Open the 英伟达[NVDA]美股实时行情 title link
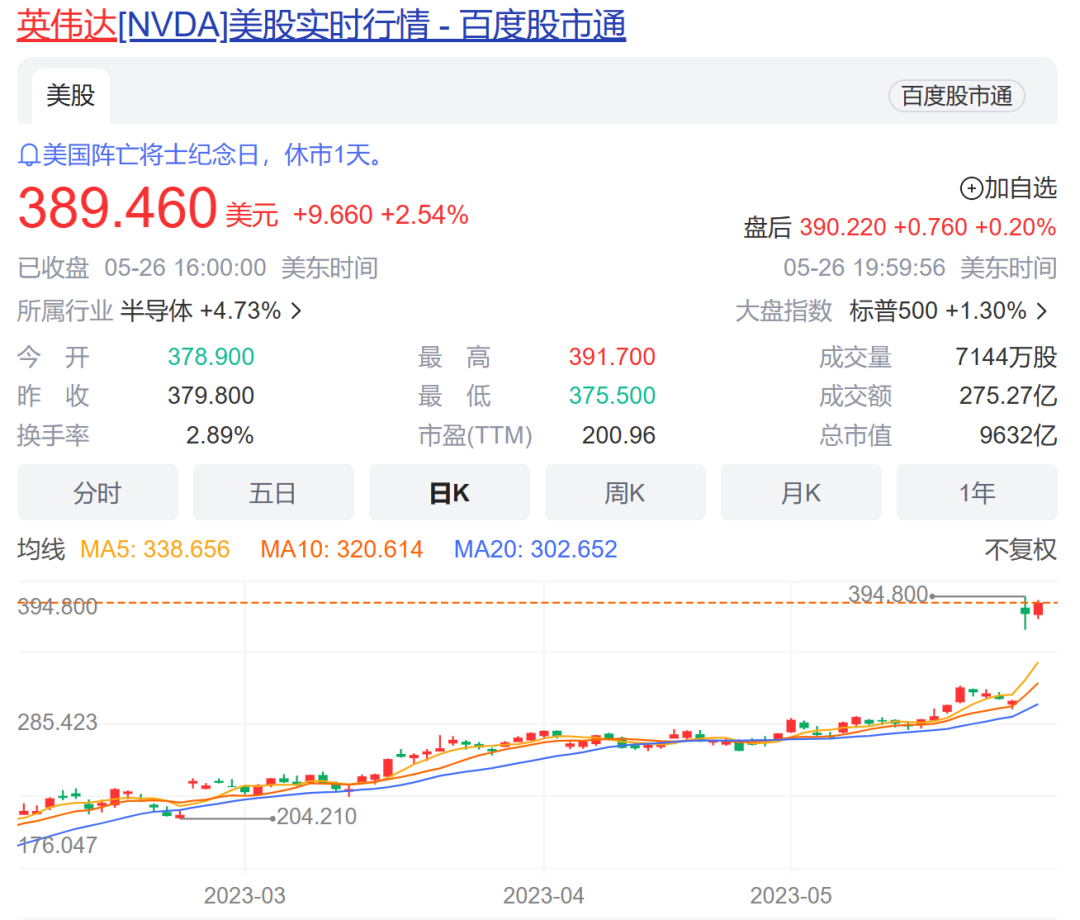Image resolution: width=1080 pixels, height=920 pixels. point(321,25)
